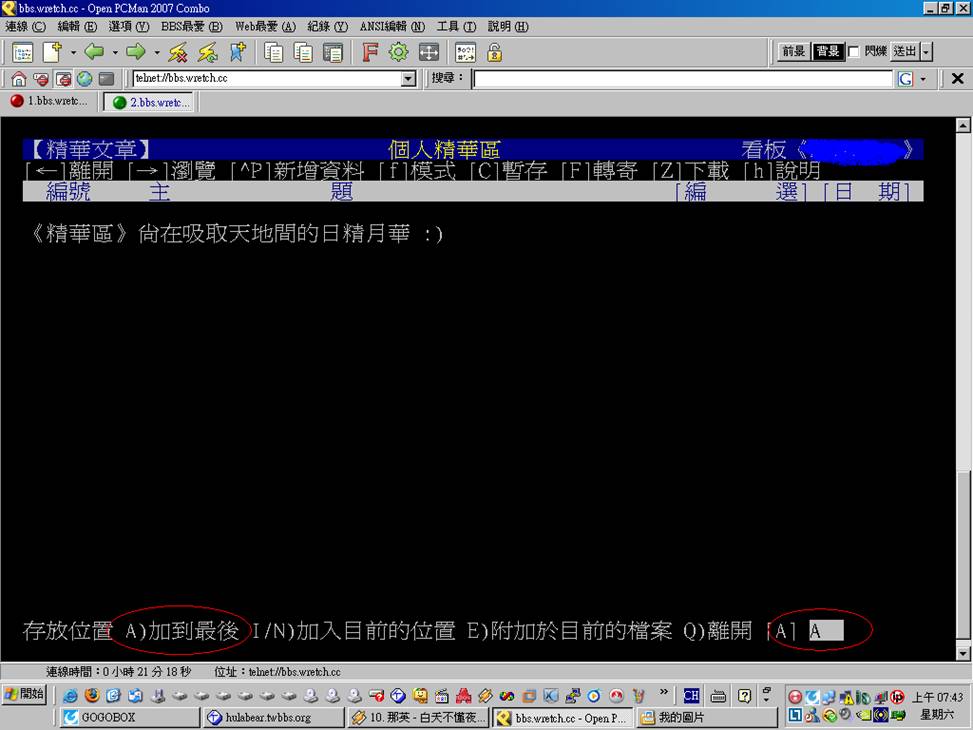Viewport: 973px width, 730px height.
Task: Click the home icon in address bar
Action: [x=18, y=79]
